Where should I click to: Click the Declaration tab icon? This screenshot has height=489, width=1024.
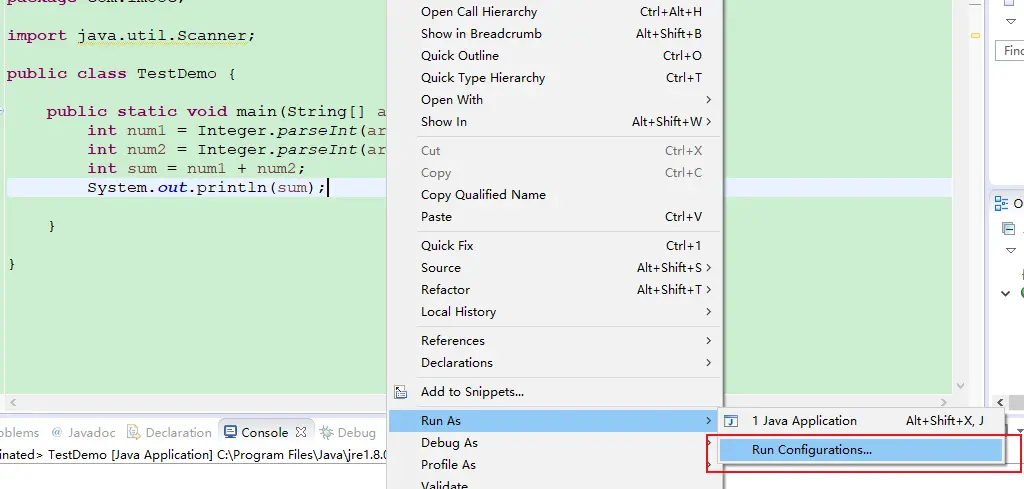[x=133, y=432]
